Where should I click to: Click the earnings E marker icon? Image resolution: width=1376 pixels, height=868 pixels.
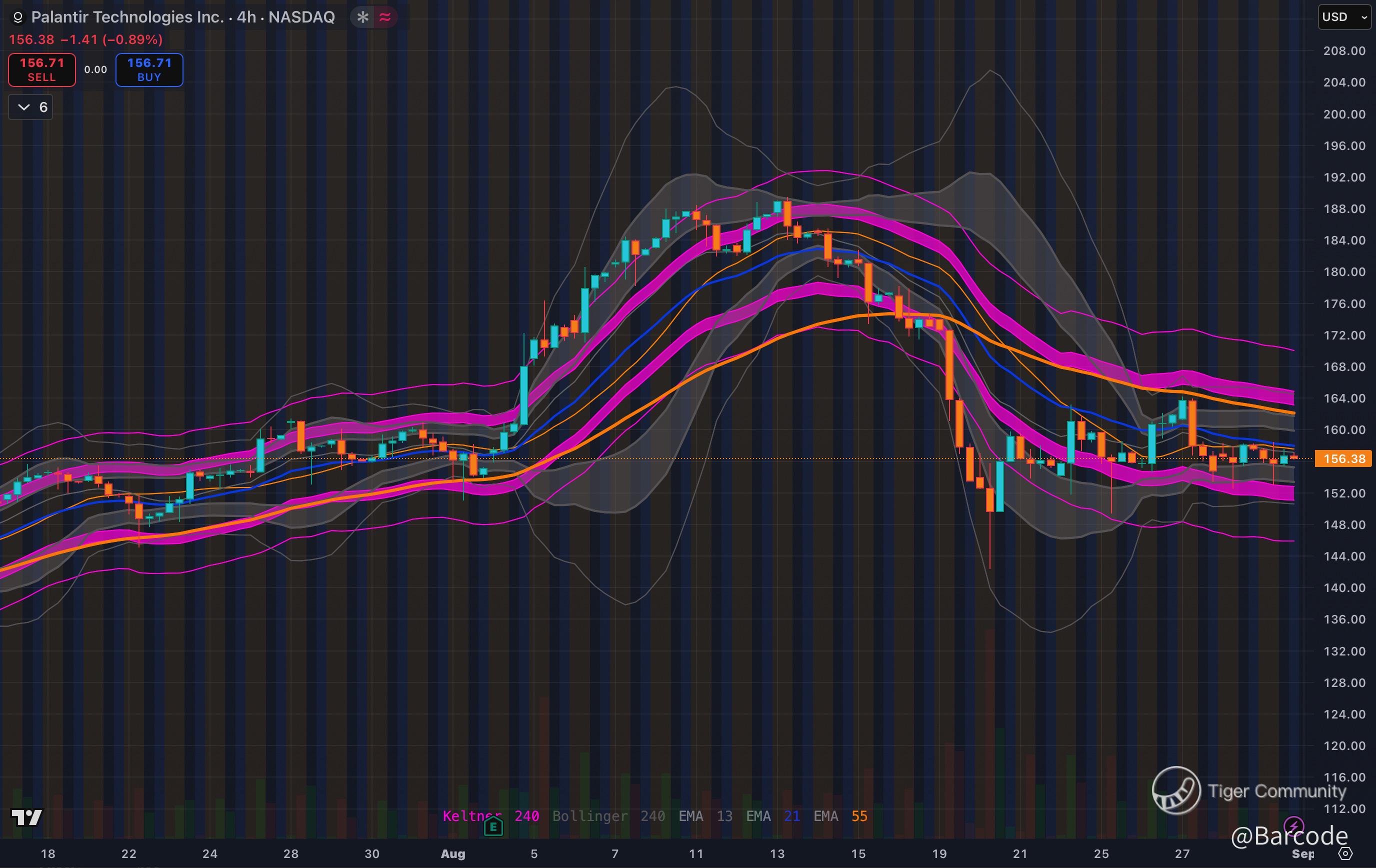pyautogui.click(x=493, y=826)
